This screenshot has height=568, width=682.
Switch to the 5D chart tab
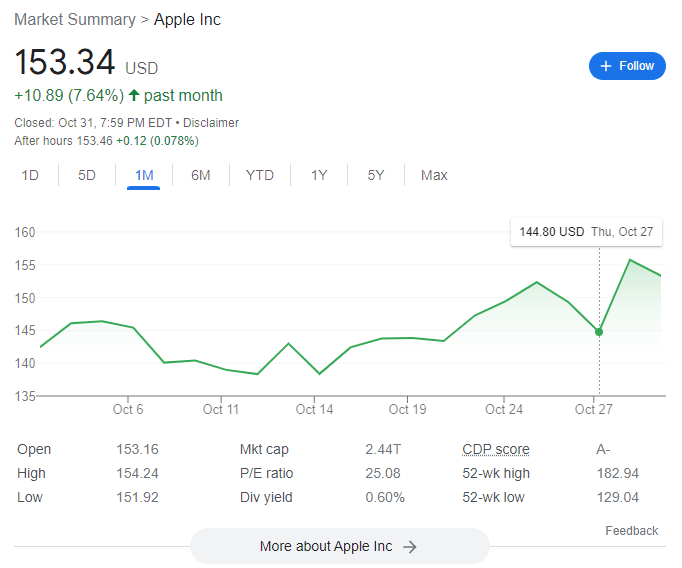pos(87,175)
